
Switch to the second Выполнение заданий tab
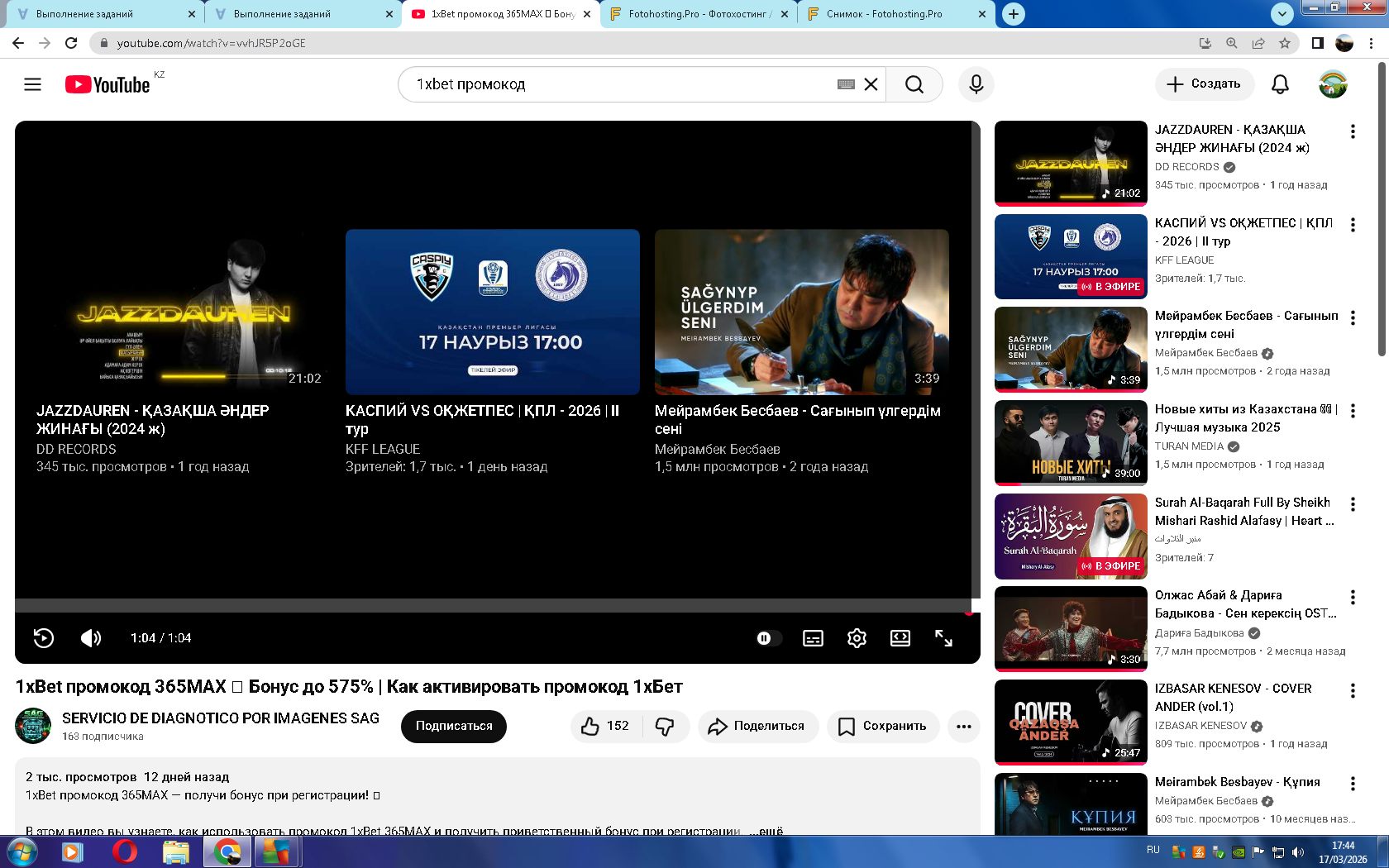click(x=301, y=14)
